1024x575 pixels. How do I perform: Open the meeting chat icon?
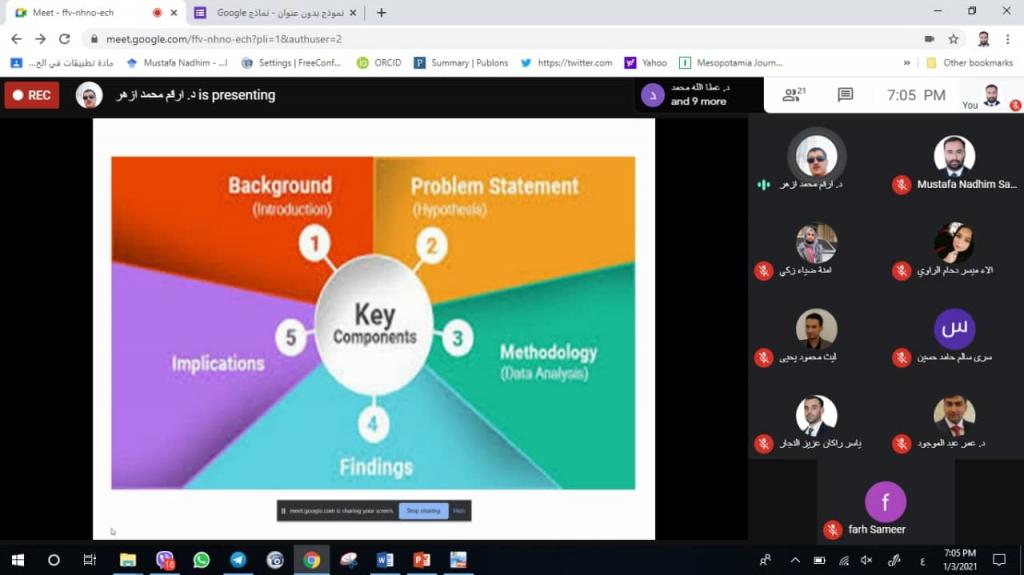[x=845, y=95]
